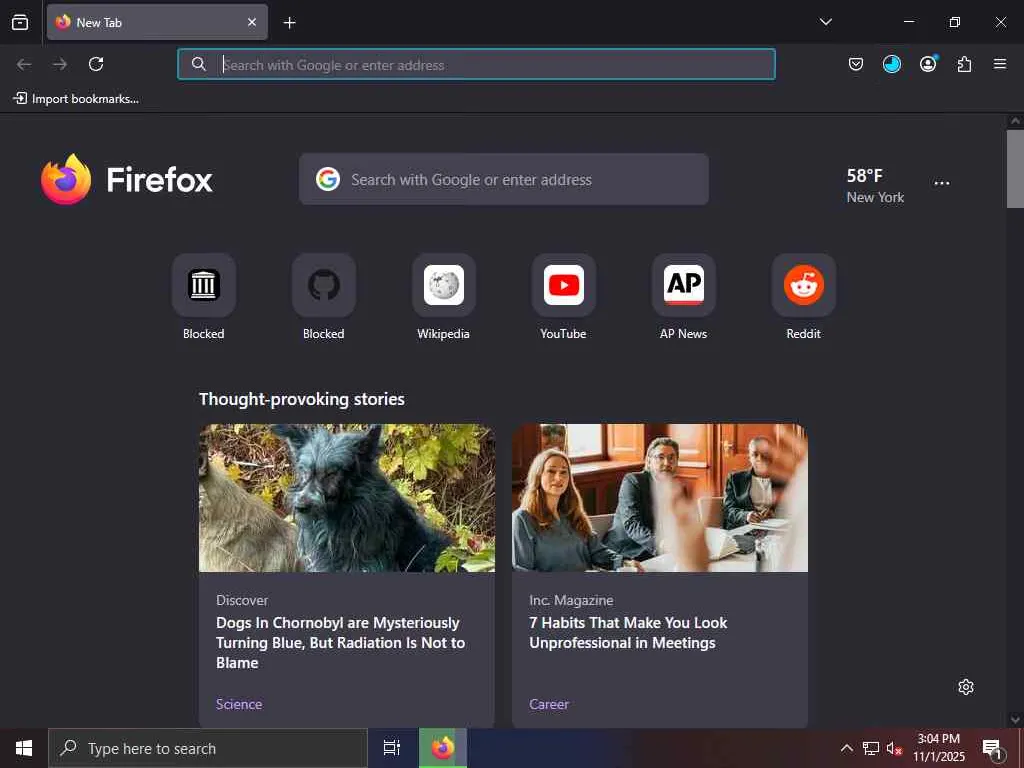Click Import bookmarks link

click(76, 99)
